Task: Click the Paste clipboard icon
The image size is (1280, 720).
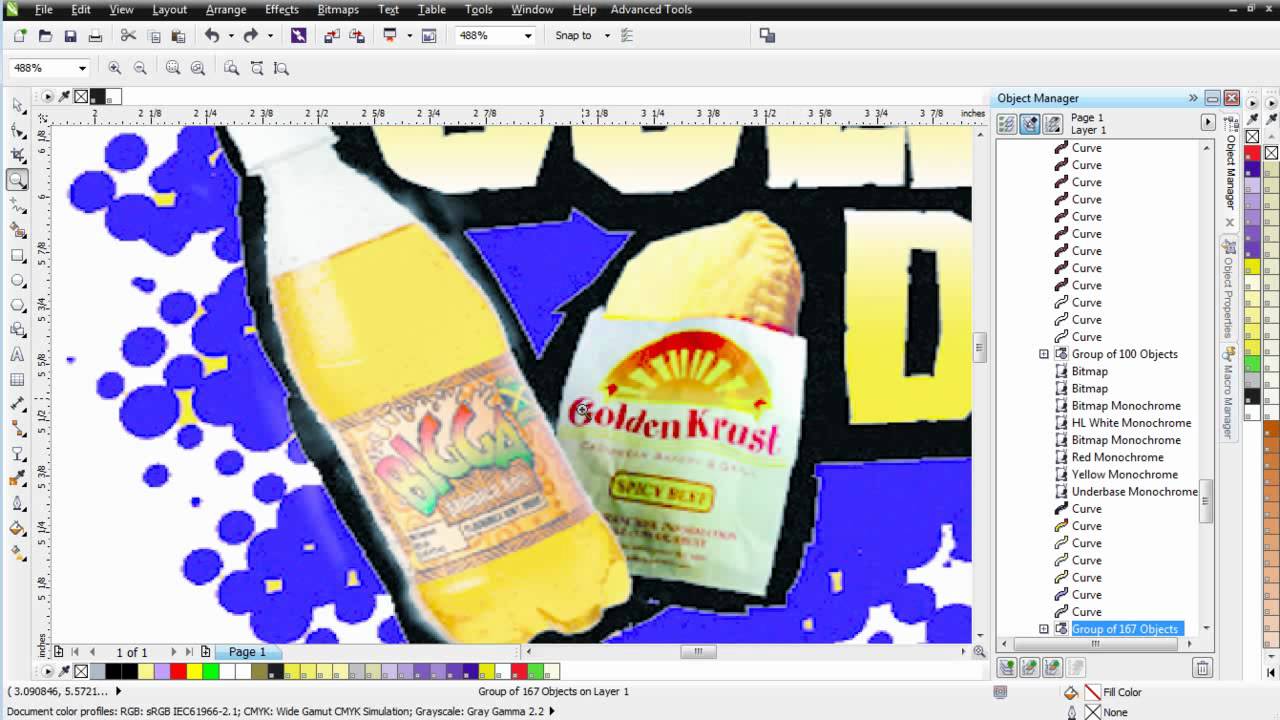Action: [178, 35]
